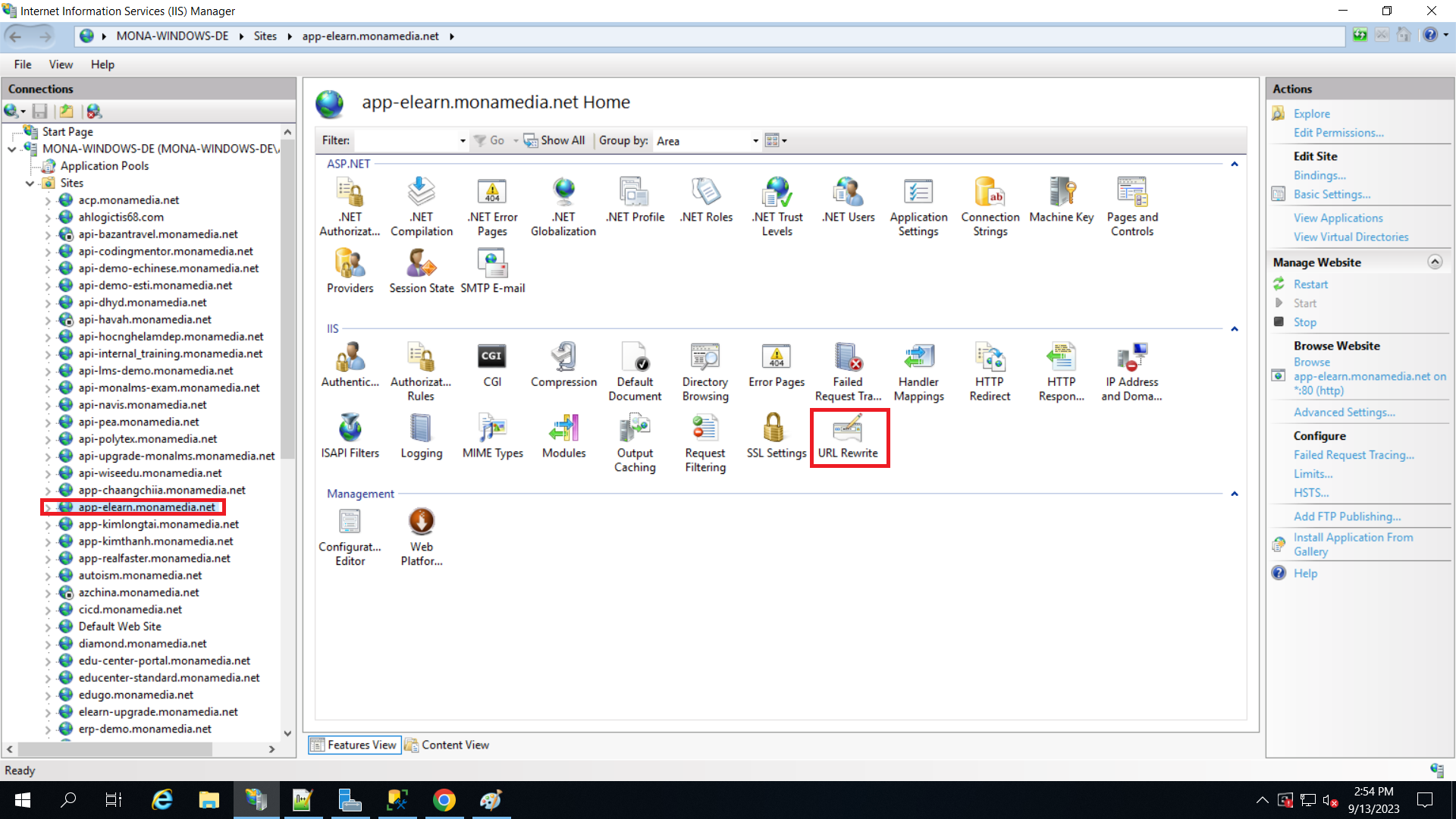The width and height of the screenshot is (1456, 819).
Task: Select Application Pools in the tree
Action: tap(105, 166)
